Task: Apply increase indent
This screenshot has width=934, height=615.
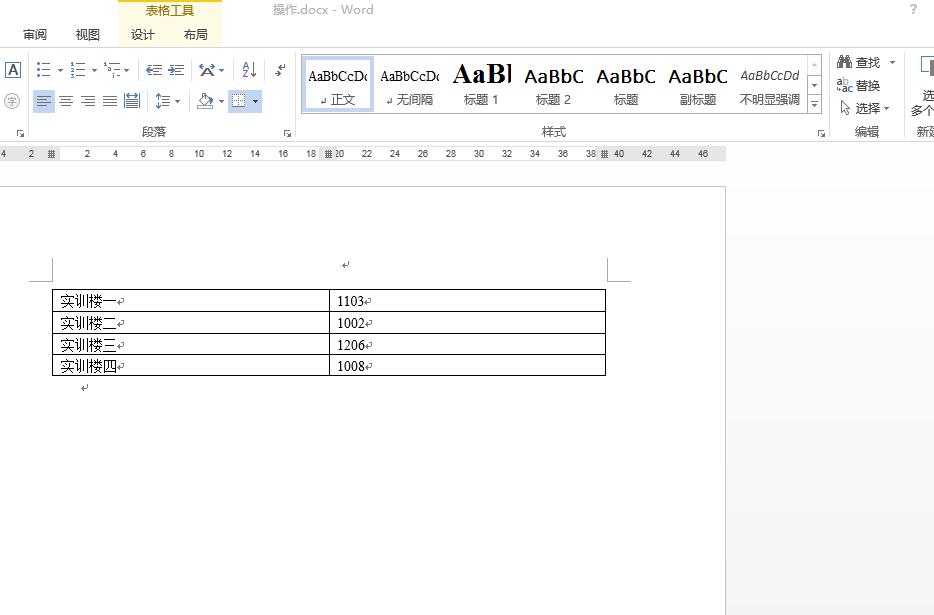Action: [x=177, y=70]
